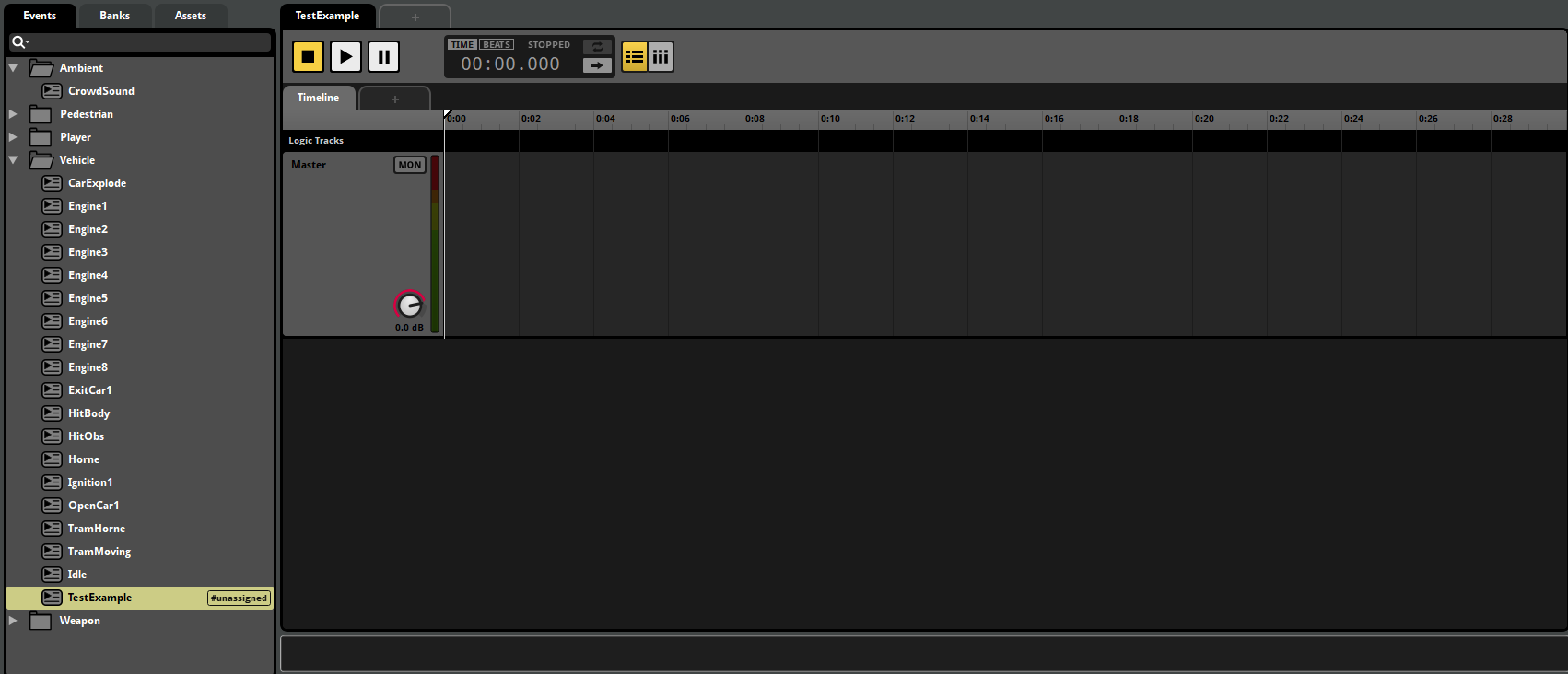
Task: Select the Idle event label
Action: point(77,575)
